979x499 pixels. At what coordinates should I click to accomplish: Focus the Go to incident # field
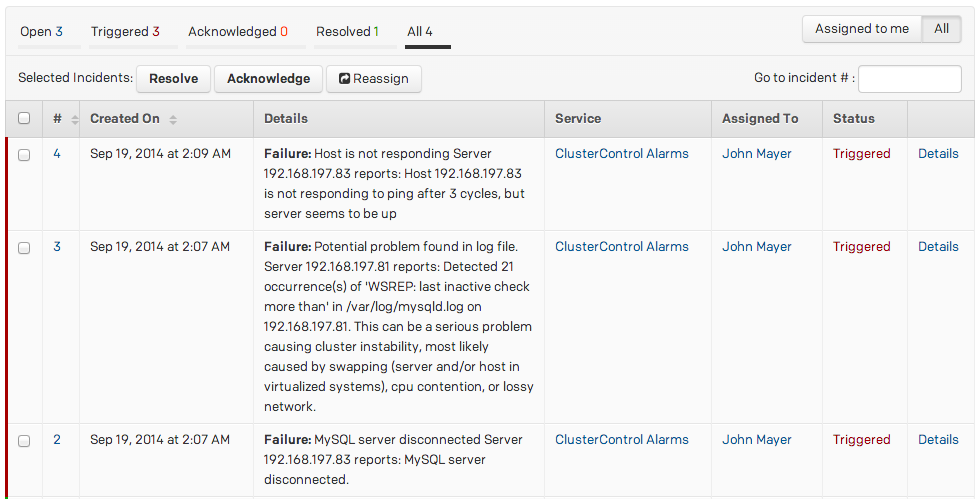(909, 79)
